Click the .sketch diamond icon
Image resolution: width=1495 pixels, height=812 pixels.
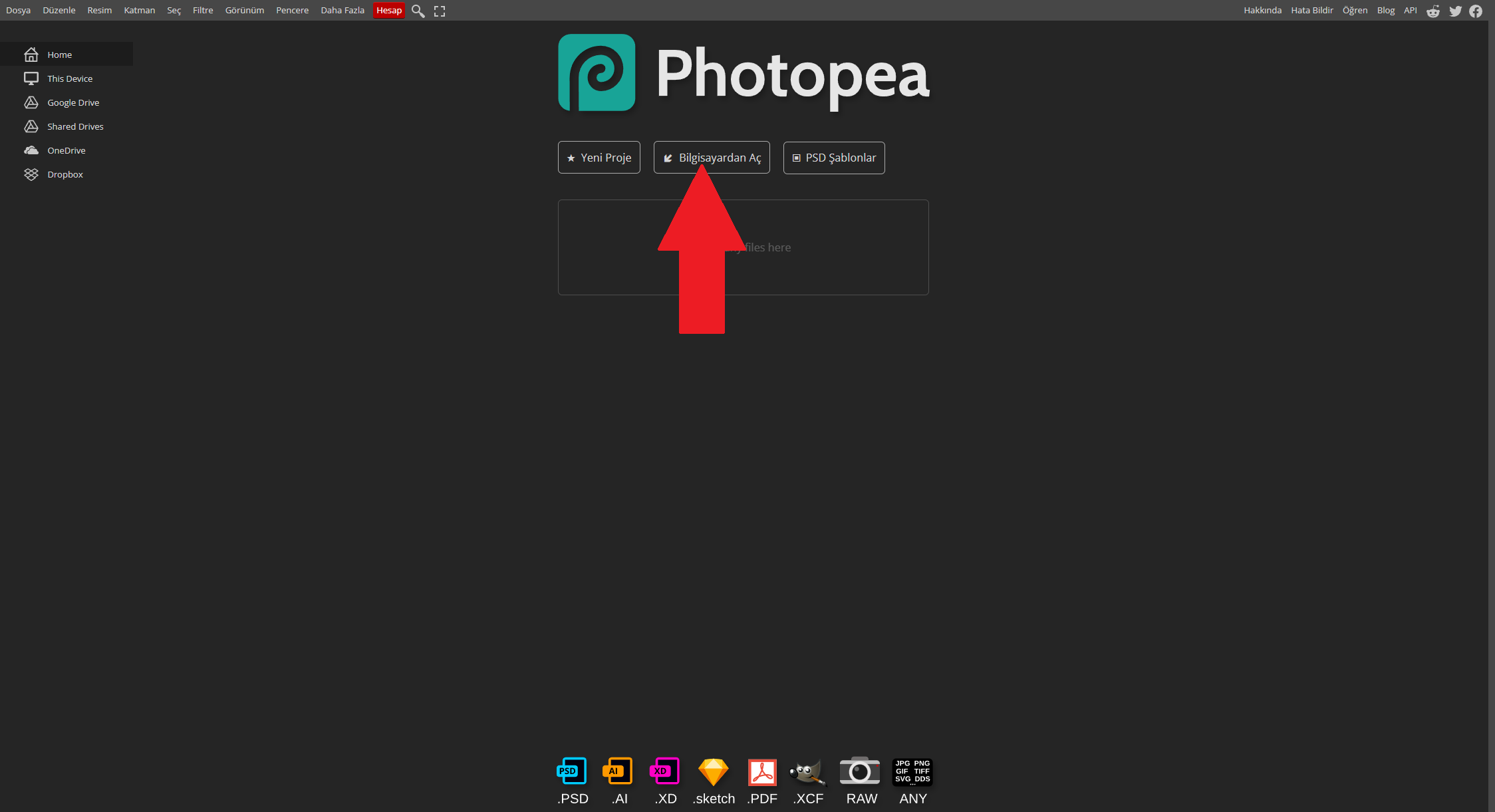[714, 772]
